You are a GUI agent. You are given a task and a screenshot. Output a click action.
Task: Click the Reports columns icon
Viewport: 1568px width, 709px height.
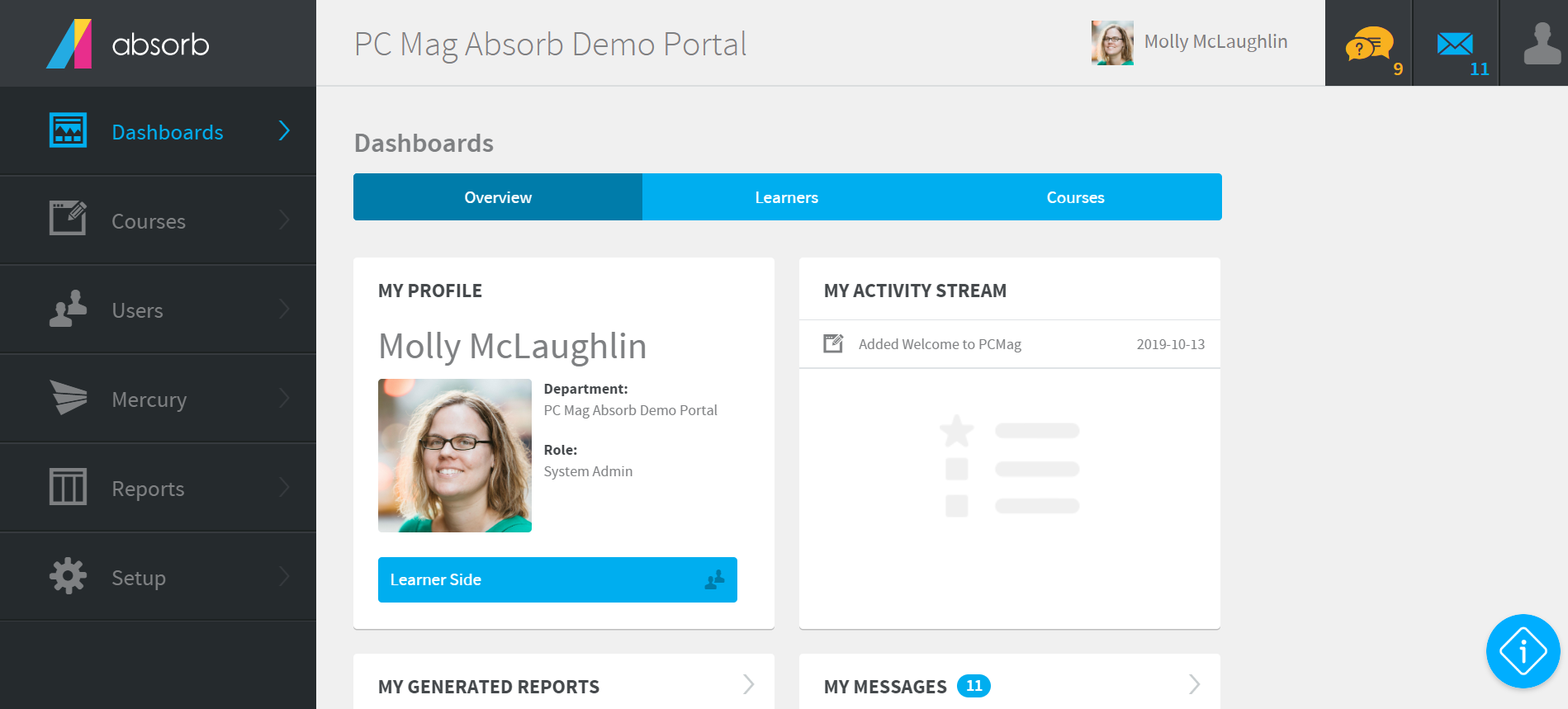68,486
